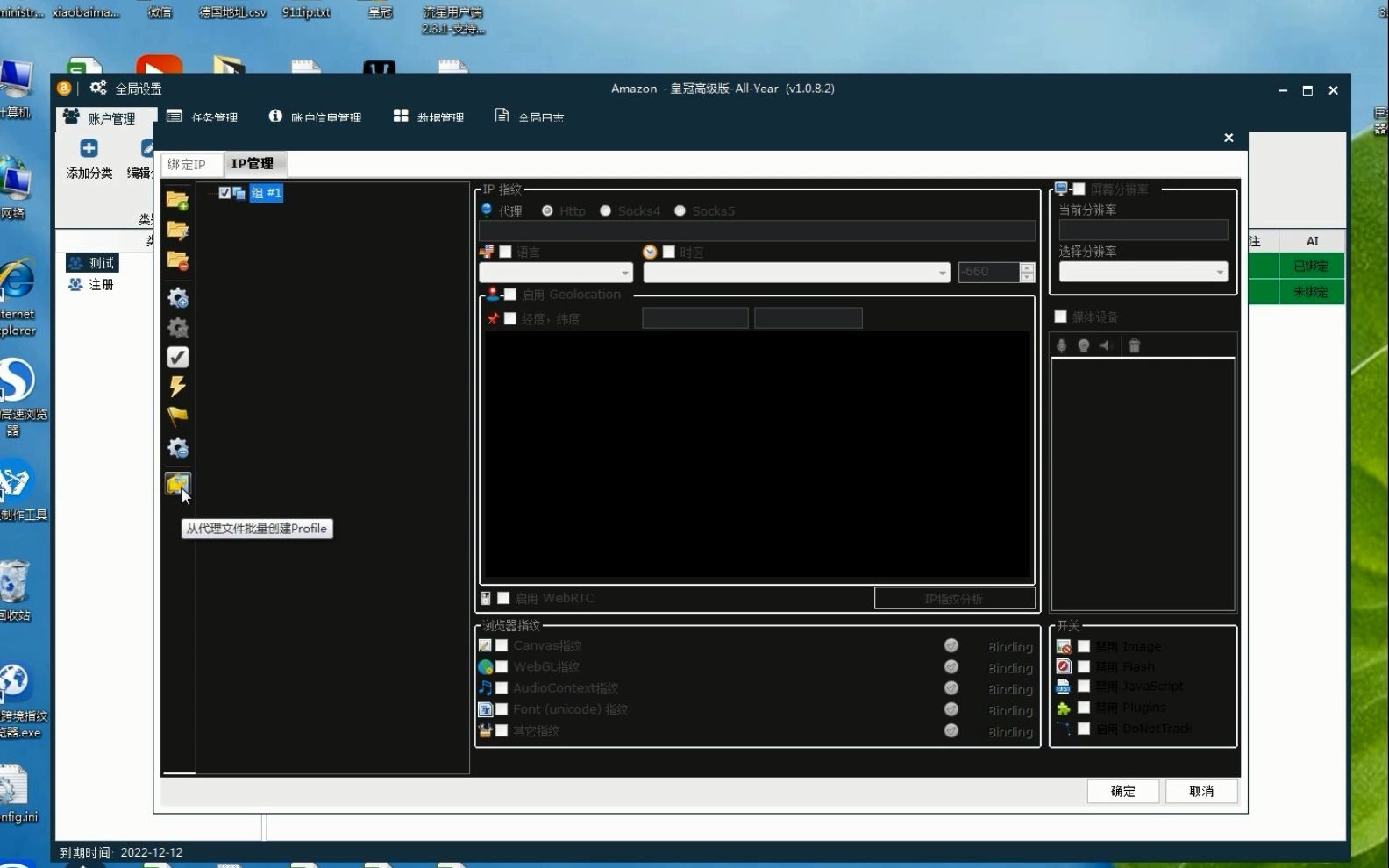Click the 添加分类 plus icon
The width and height of the screenshot is (1389, 868).
pos(89,148)
